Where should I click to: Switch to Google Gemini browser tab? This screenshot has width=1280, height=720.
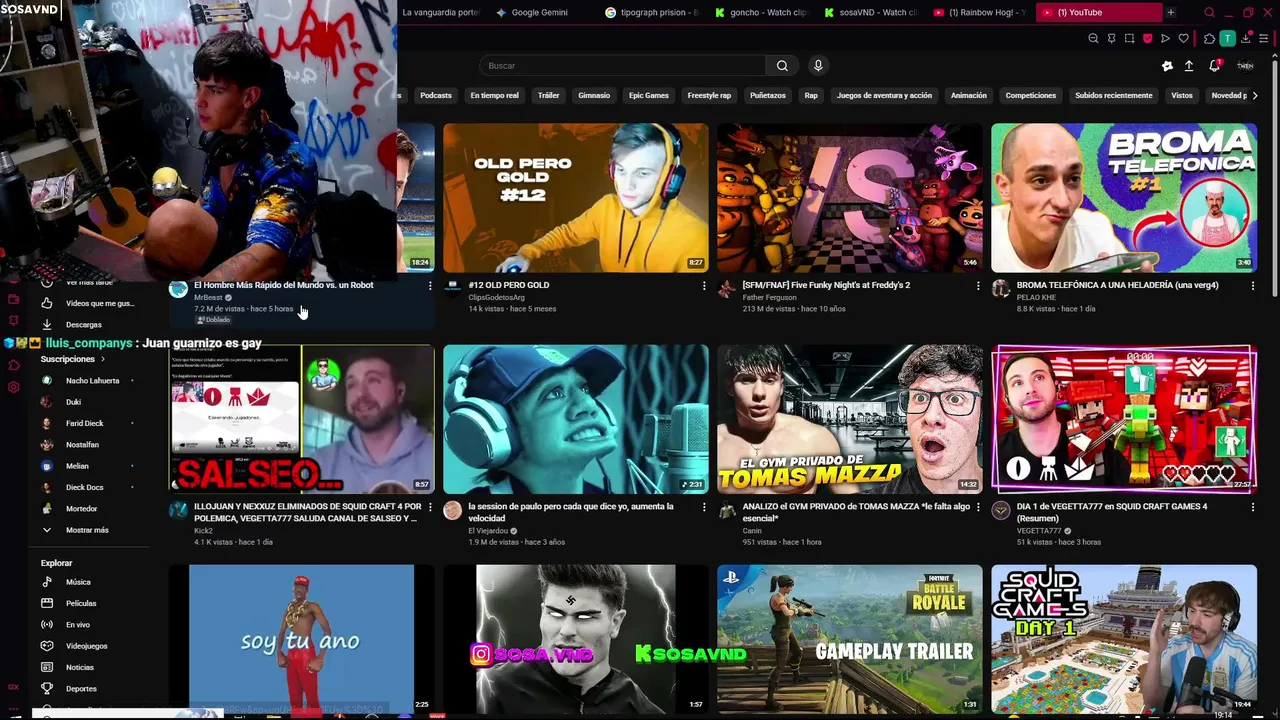coord(539,13)
